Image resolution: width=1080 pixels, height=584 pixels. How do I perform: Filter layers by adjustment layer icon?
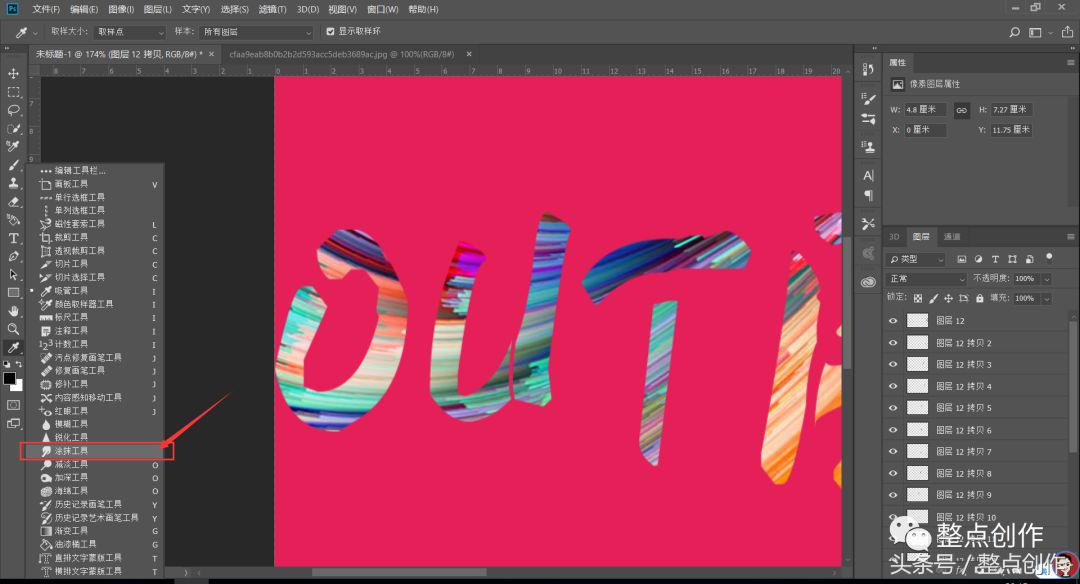coord(978,259)
